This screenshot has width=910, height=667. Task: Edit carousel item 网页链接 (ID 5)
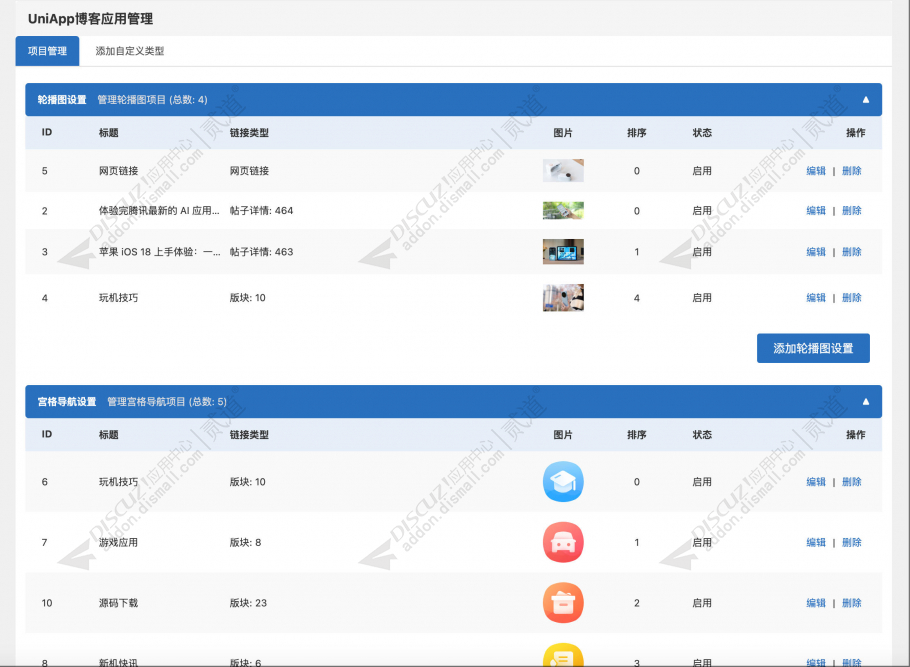point(815,171)
